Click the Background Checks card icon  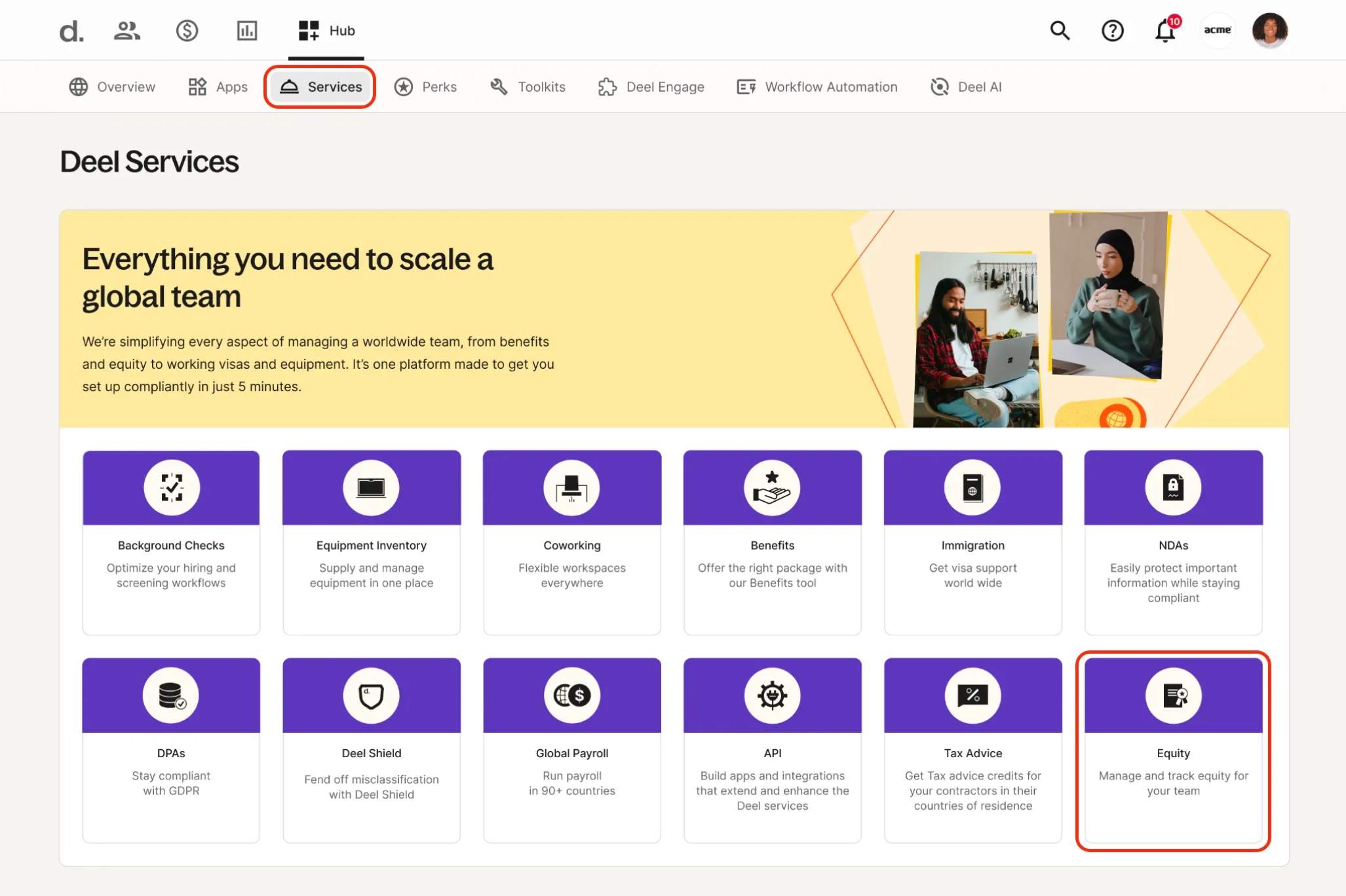[172, 488]
